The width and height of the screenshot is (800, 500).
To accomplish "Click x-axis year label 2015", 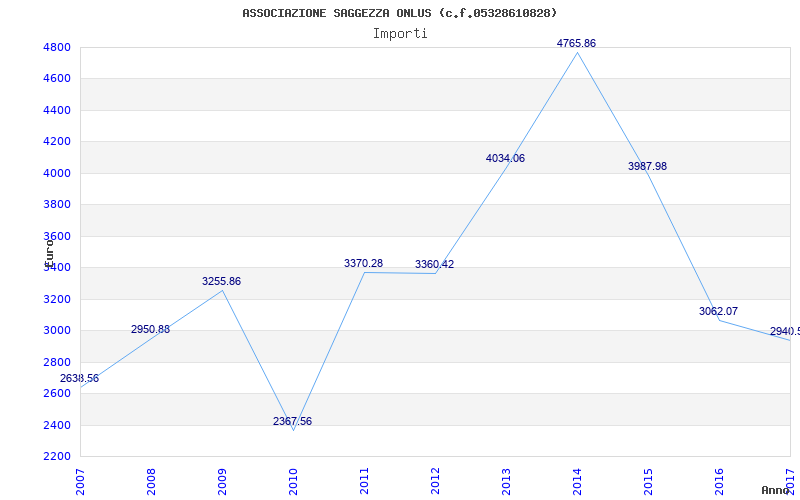I will coord(647,482).
